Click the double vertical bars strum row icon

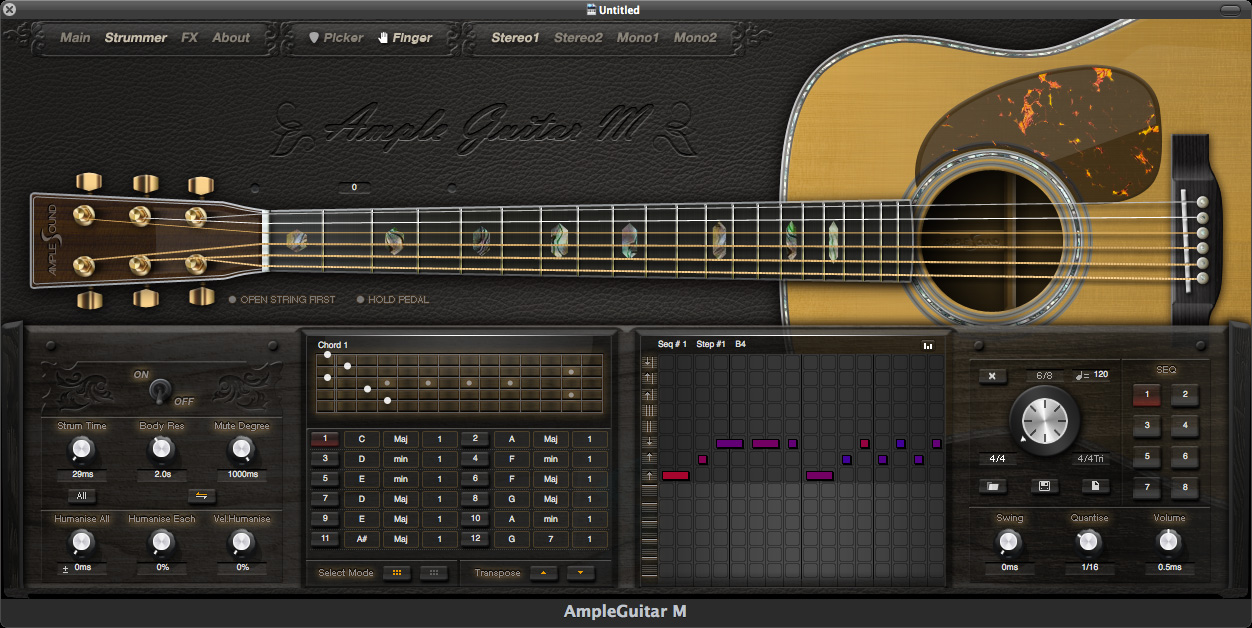pos(650,426)
